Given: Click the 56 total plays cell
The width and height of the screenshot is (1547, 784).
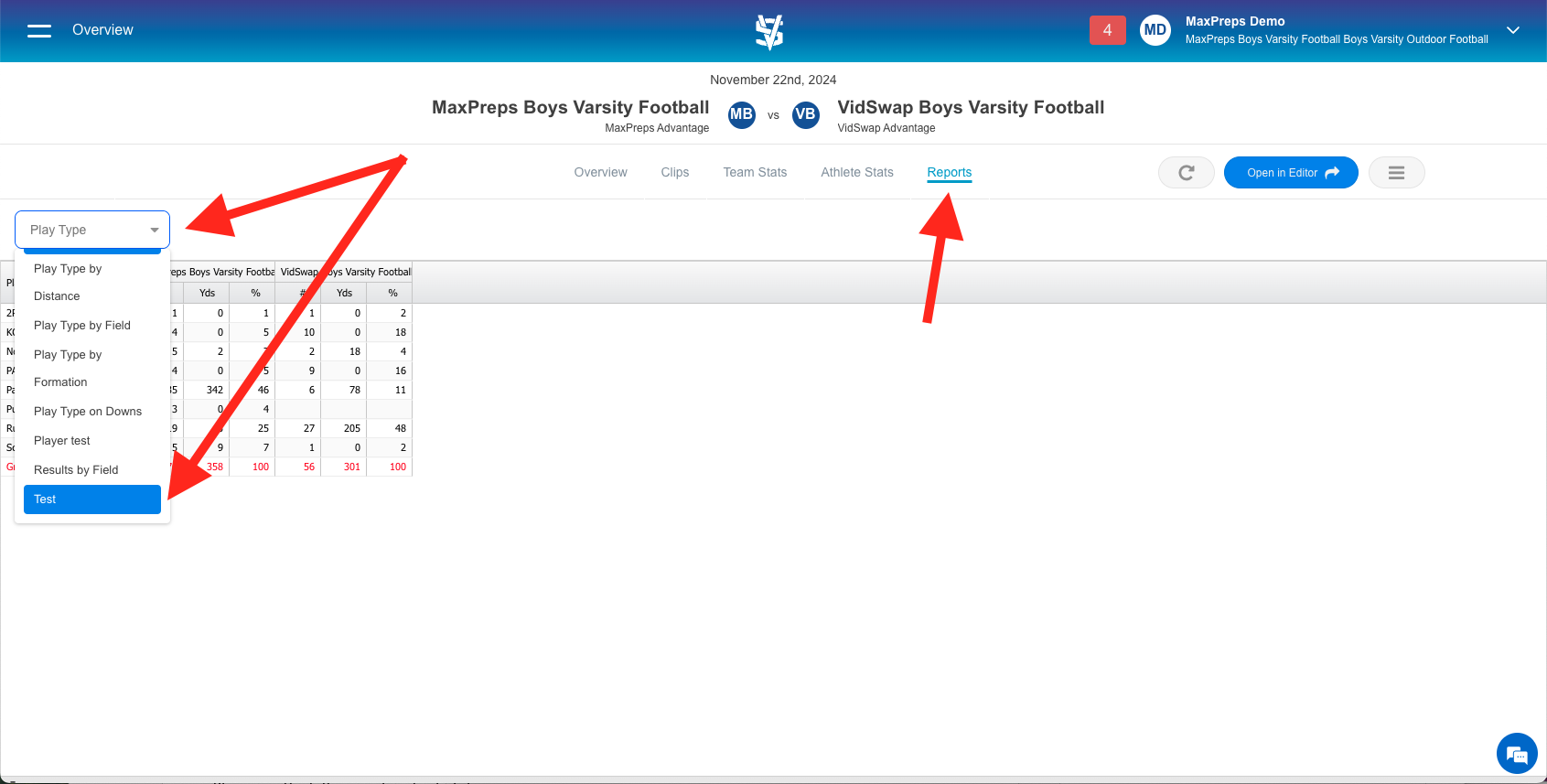Looking at the screenshot, I should 298,467.
